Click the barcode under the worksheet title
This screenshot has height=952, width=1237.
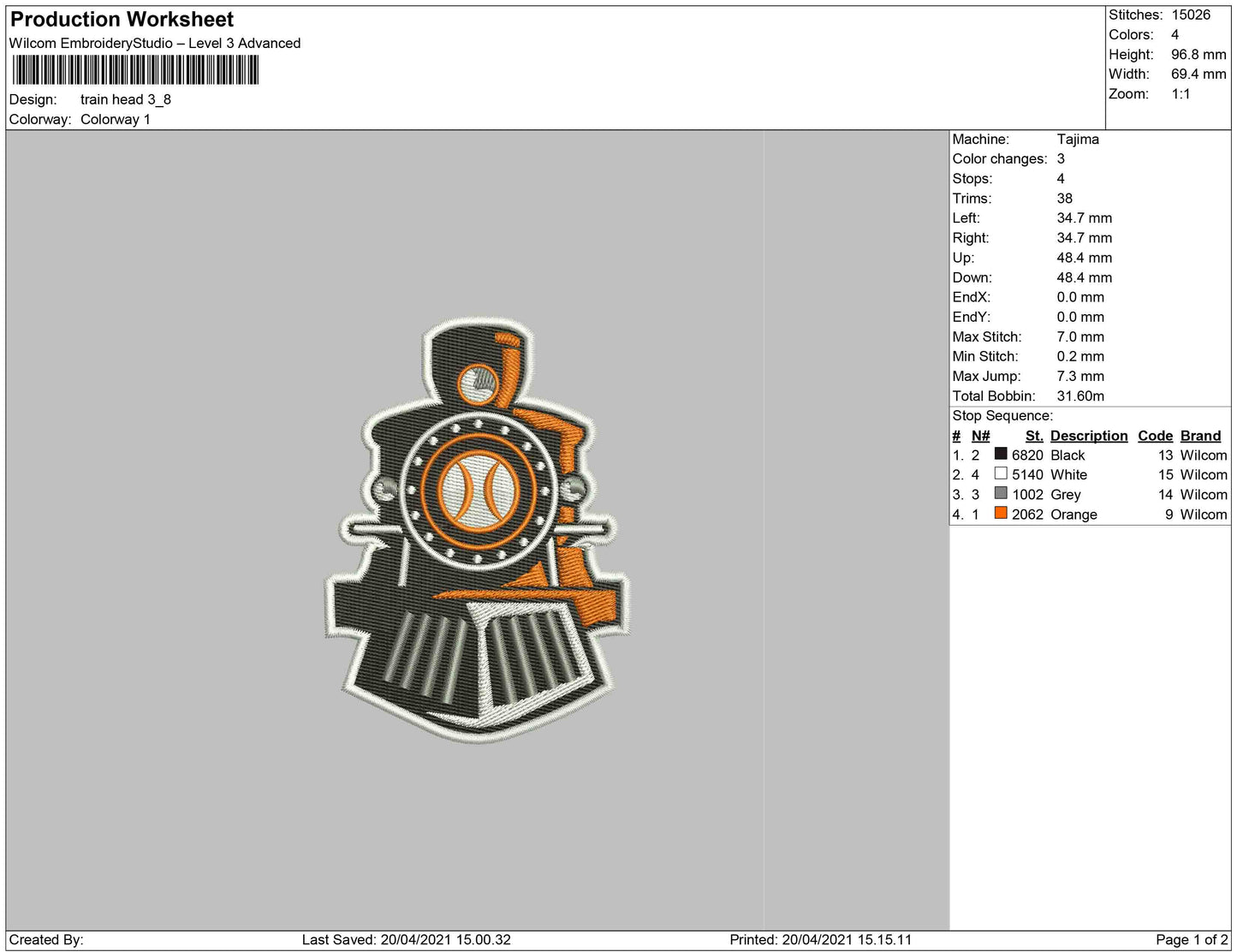tap(135, 69)
